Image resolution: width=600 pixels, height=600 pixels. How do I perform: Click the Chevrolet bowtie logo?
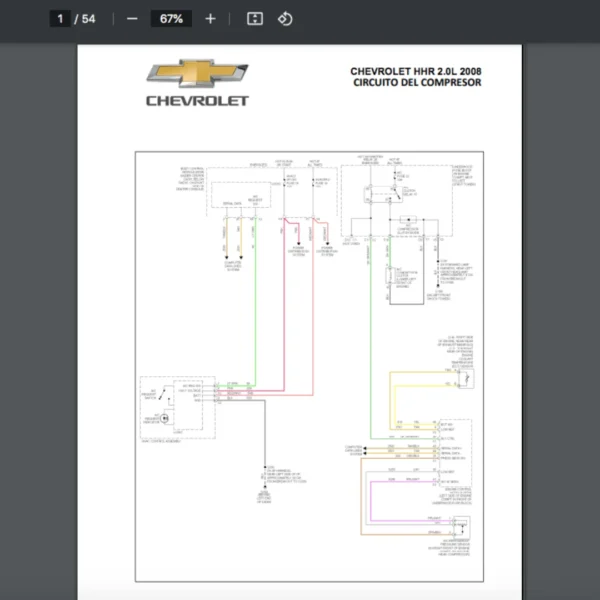197,73
